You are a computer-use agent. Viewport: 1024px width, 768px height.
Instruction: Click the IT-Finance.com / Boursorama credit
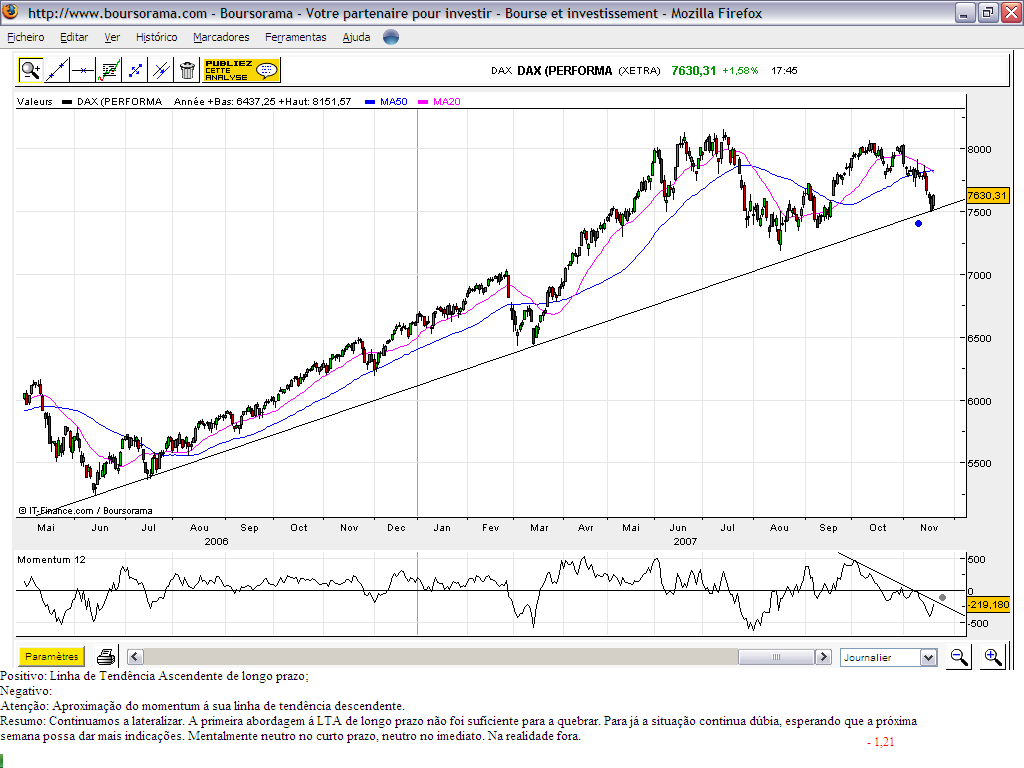85,511
